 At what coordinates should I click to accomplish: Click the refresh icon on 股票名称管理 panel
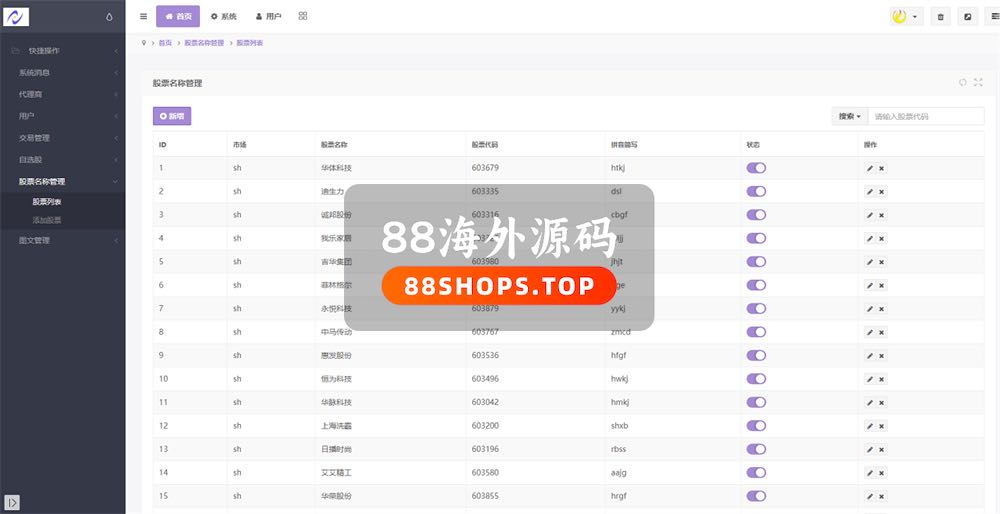pos(962,83)
